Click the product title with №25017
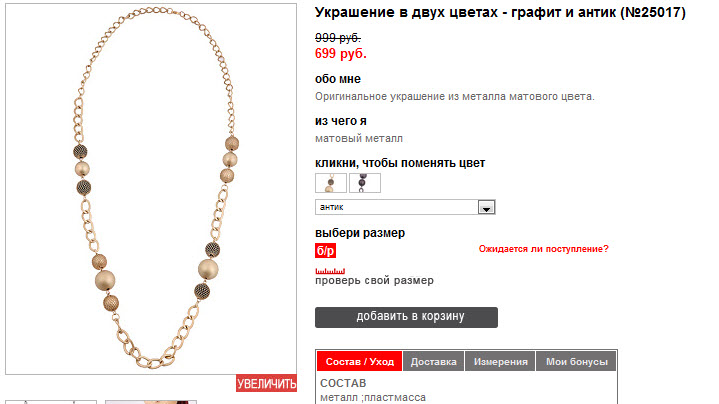The height and width of the screenshot is (404, 719). [500, 12]
